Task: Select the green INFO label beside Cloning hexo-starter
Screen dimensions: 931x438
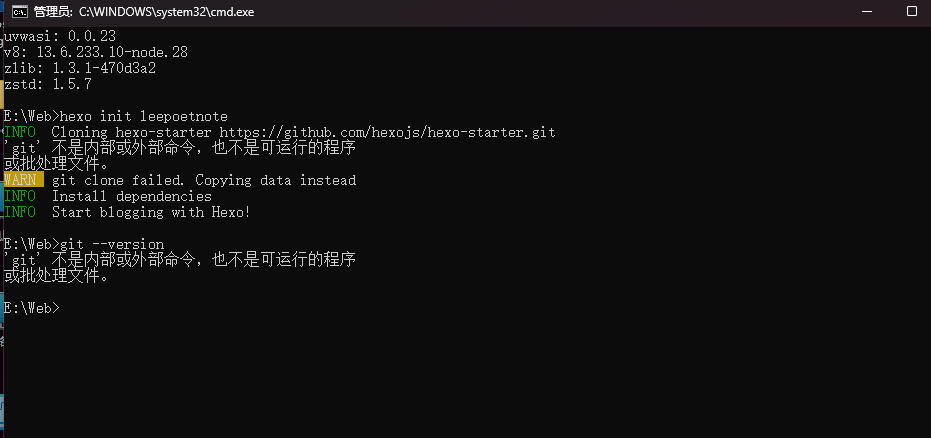Action: coord(20,132)
